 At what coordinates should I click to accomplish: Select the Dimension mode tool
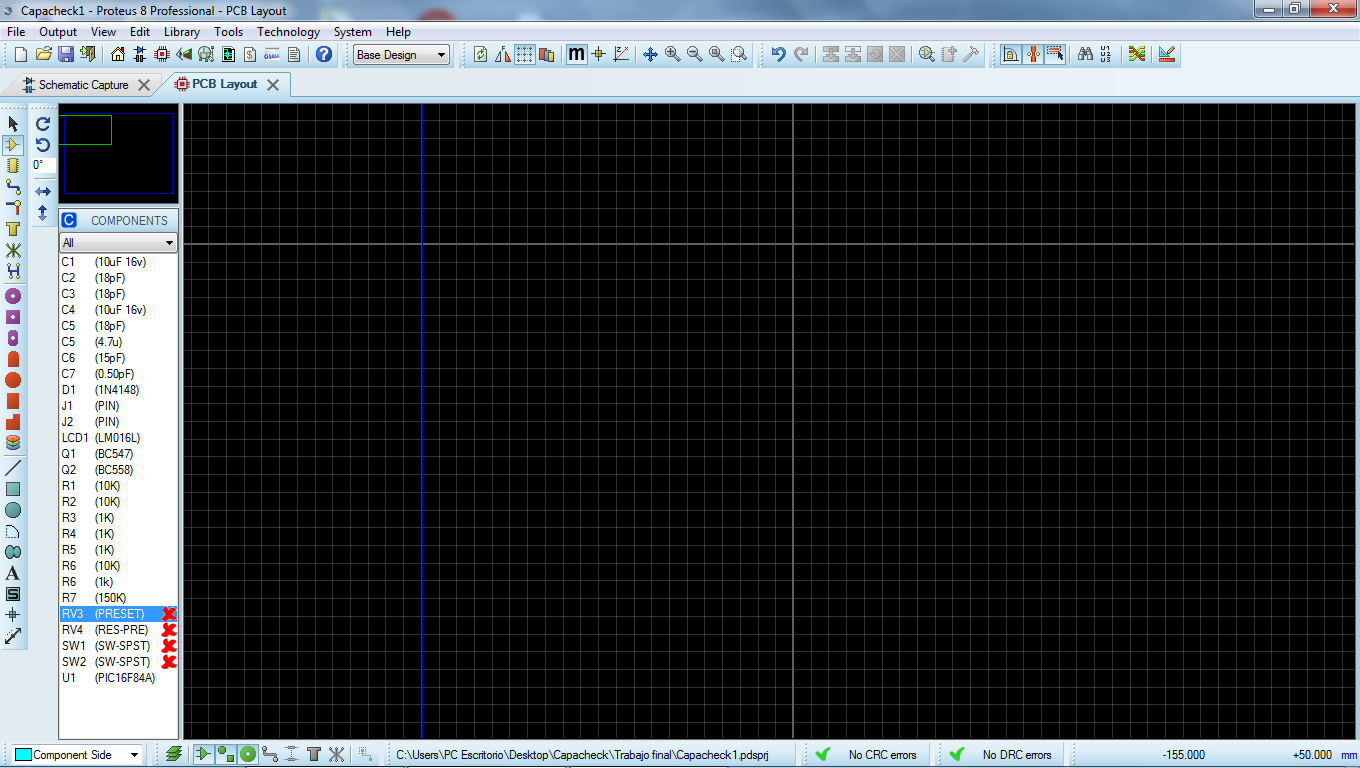pos(13,636)
